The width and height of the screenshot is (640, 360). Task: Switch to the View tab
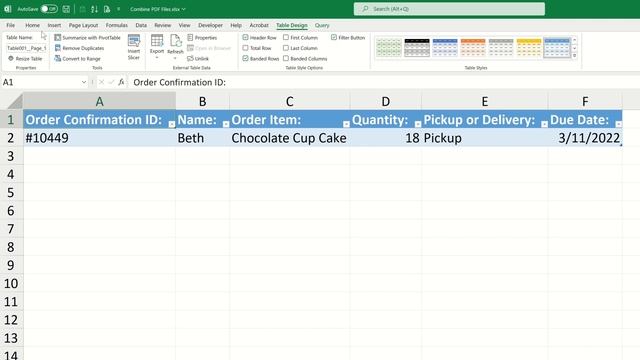184,25
